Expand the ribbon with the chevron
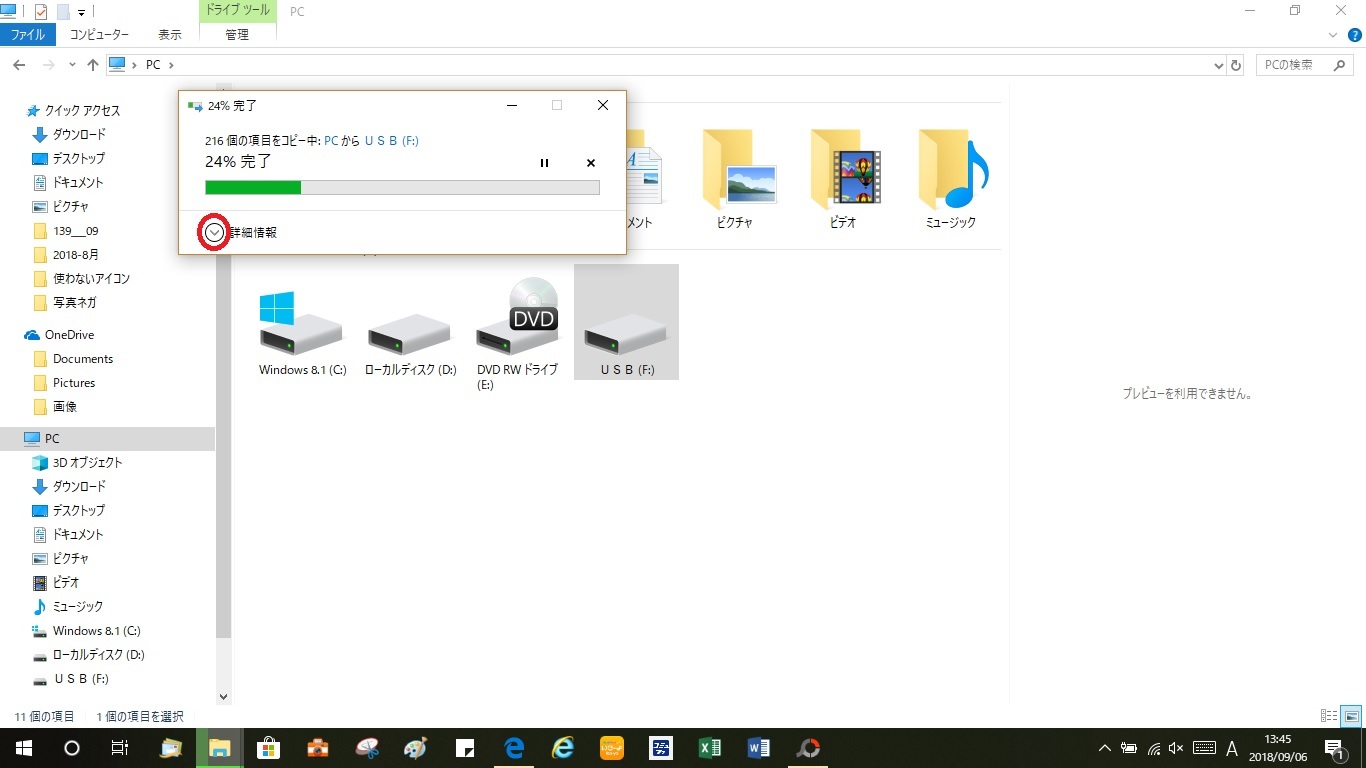The width and height of the screenshot is (1366, 768). click(x=1333, y=34)
